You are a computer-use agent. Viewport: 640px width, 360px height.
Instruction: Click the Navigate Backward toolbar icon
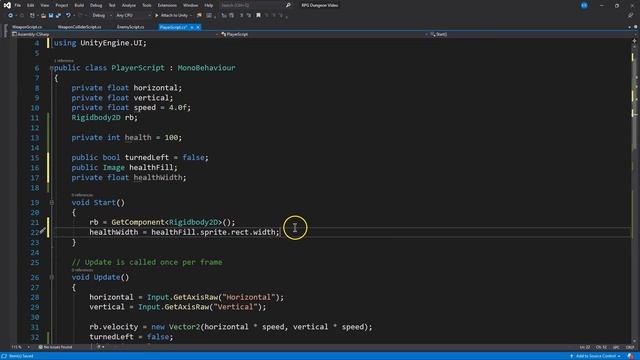click(10, 16)
